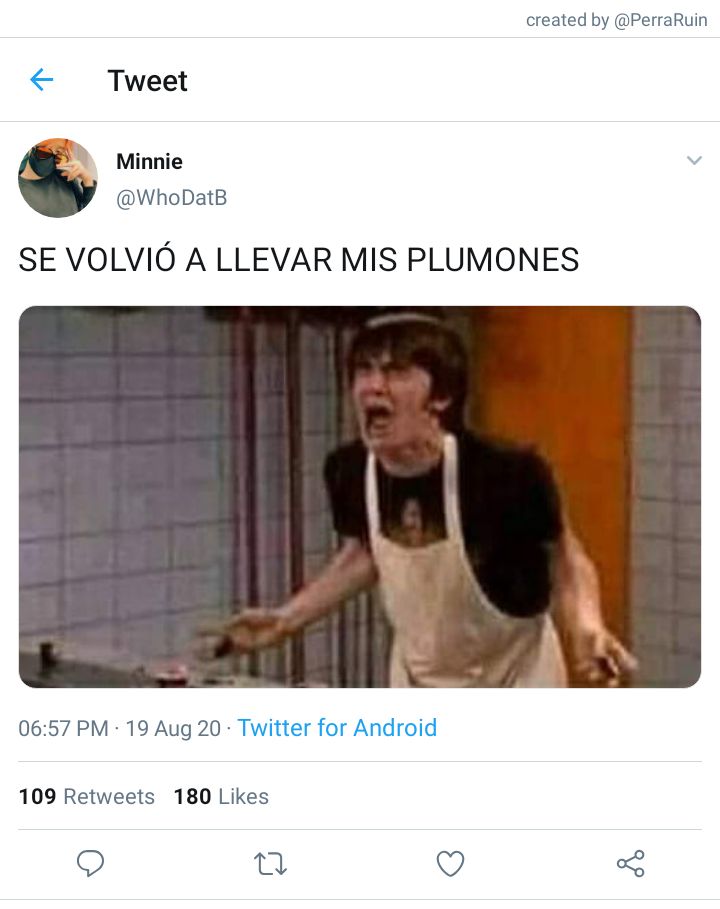Go back using the blue arrow
The image size is (720, 909).
(42, 80)
